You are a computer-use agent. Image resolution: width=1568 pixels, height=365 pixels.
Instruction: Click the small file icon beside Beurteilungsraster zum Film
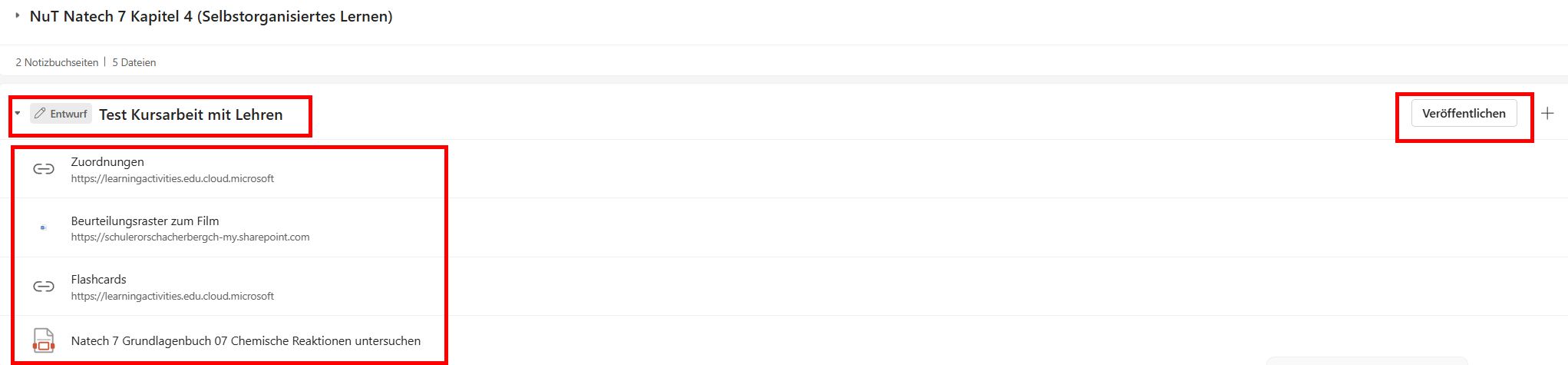tap(43, 227)
